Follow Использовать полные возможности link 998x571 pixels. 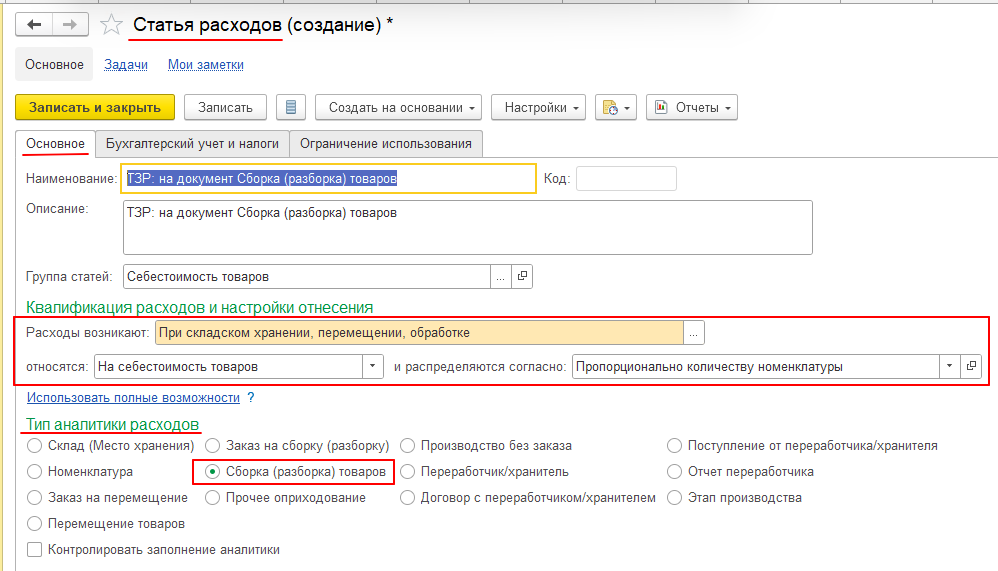(133, 397)
